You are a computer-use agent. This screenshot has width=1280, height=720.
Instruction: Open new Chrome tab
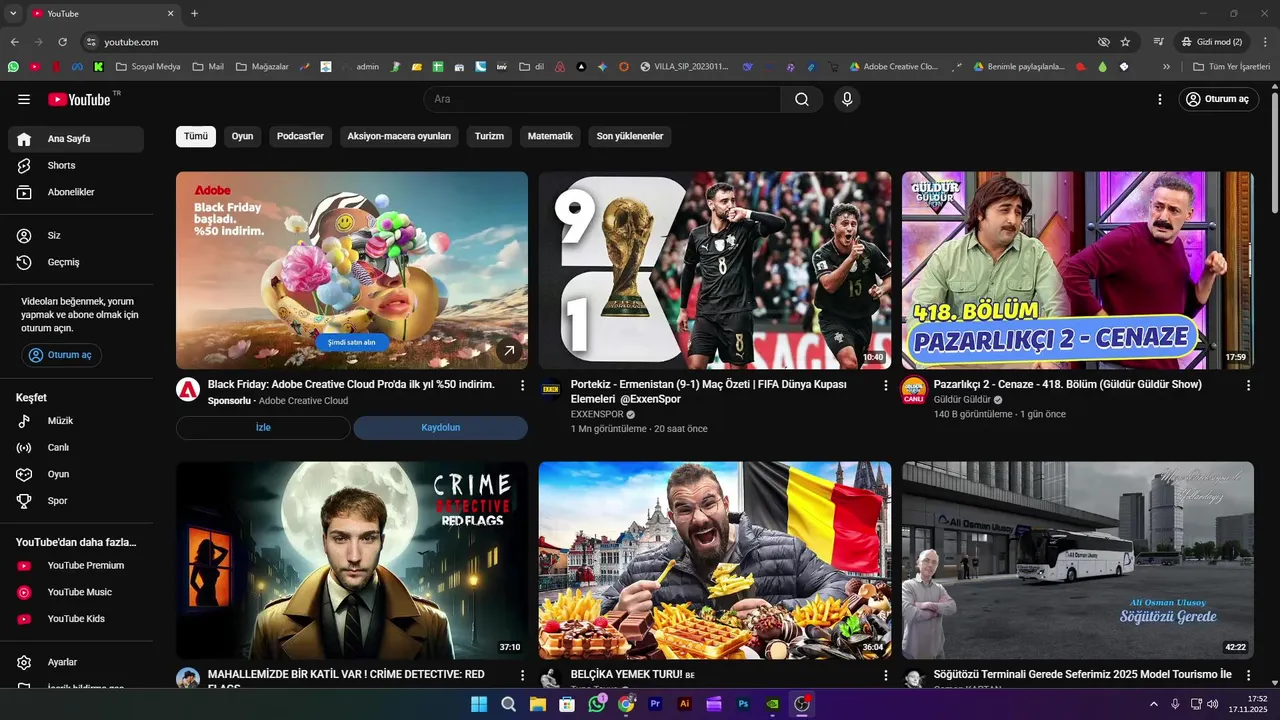click(194, 14)
